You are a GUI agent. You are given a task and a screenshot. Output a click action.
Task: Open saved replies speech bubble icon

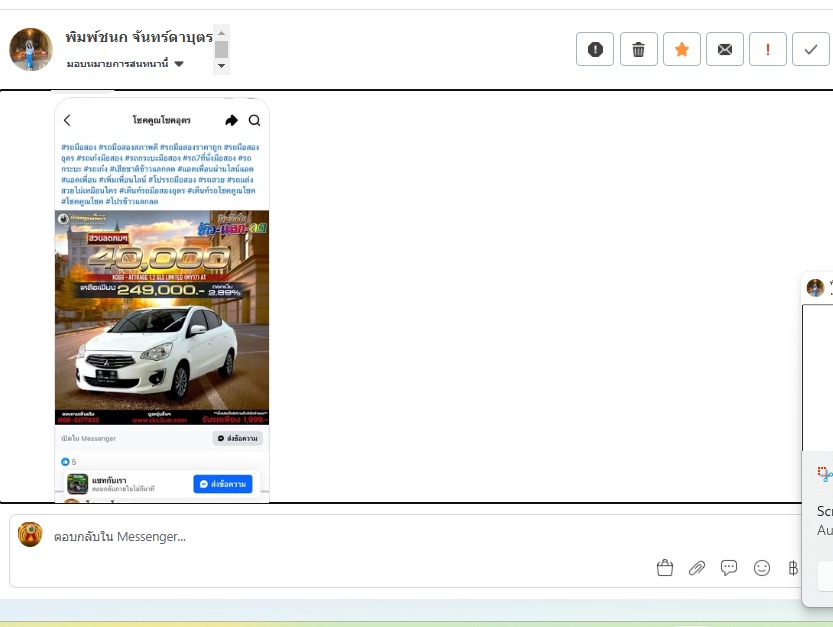point(729,568)
